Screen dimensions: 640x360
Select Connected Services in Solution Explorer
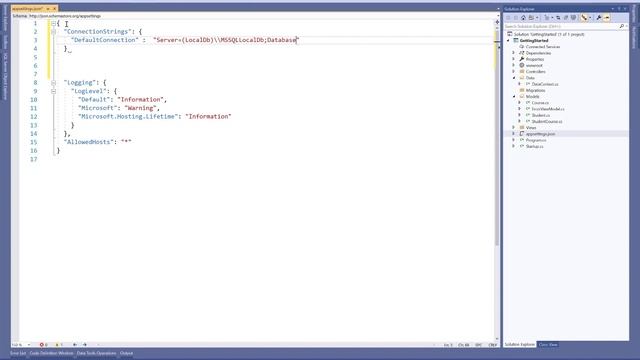[x=543, y=47]
